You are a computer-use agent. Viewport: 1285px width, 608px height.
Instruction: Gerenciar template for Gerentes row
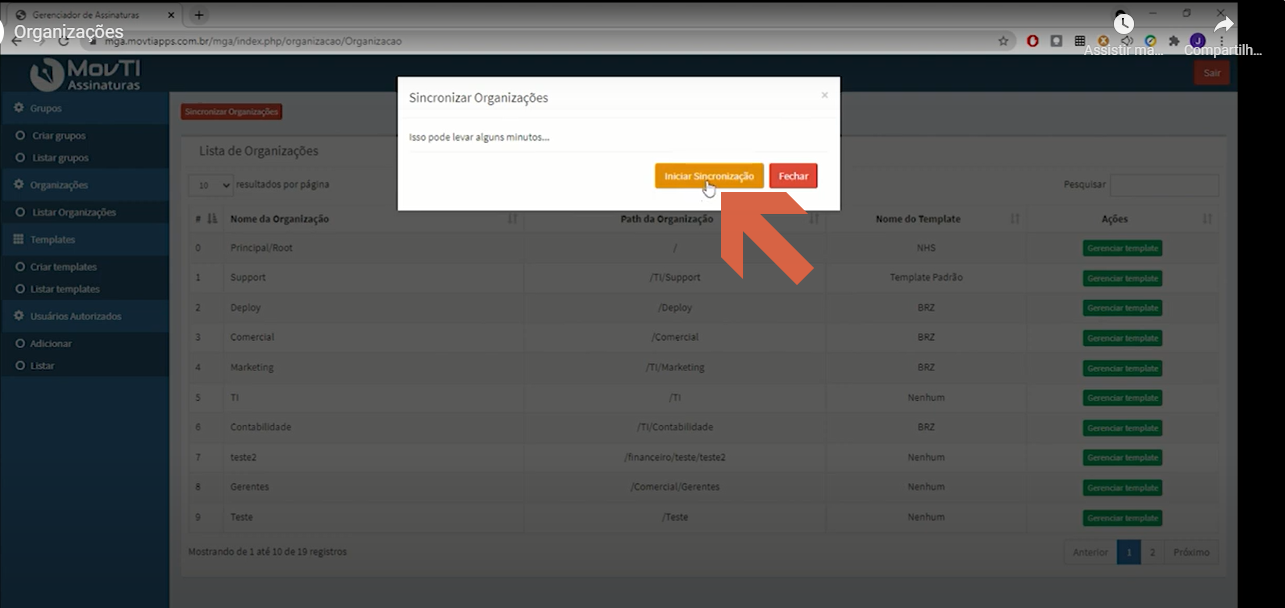(1122, 488)
